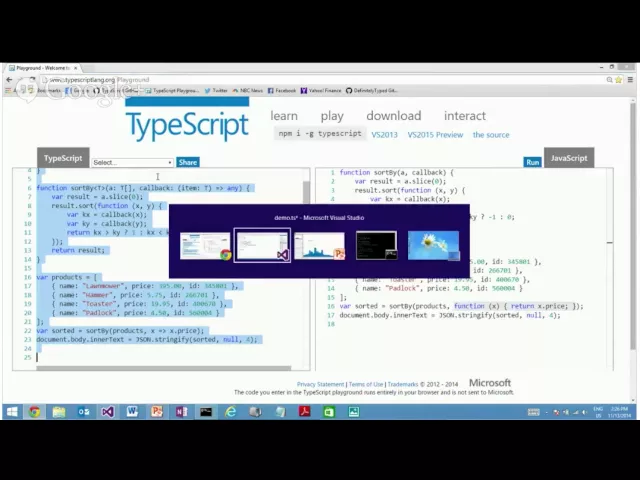Open the DefinitelyTyped GitHub bookmark
This screenshot has width=640, height=480.
pyautogui.click(x=371, y=91)
